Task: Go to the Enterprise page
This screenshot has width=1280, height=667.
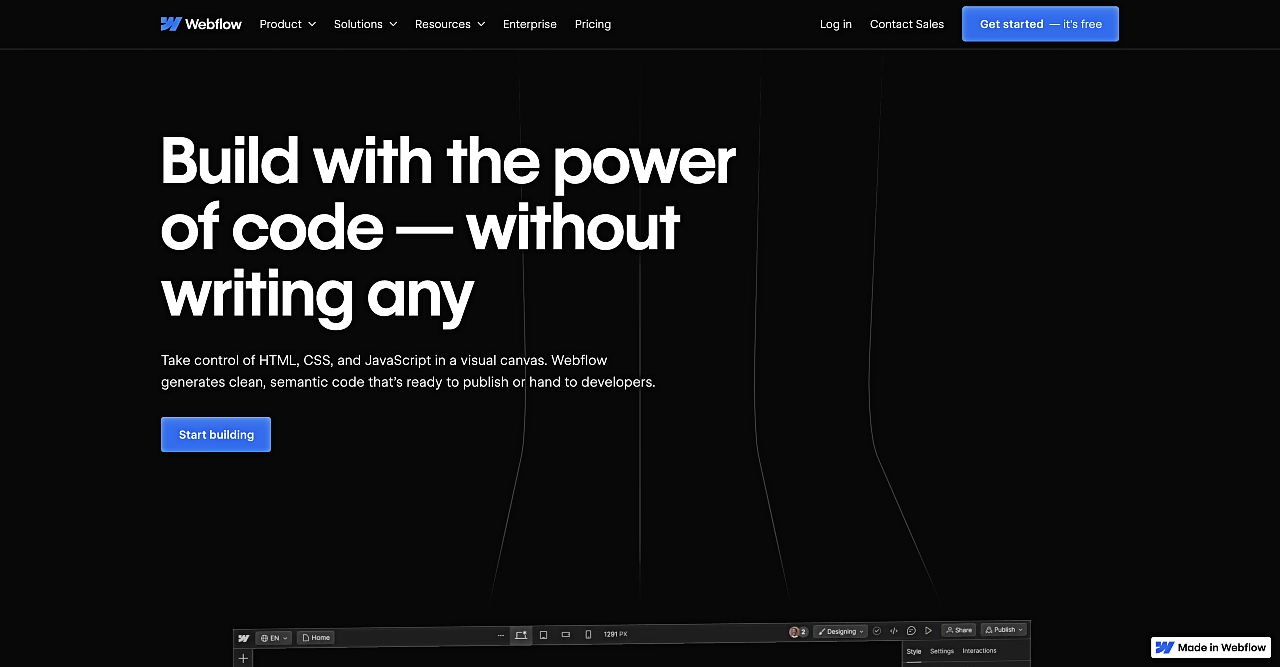Action: pos(530,24)
